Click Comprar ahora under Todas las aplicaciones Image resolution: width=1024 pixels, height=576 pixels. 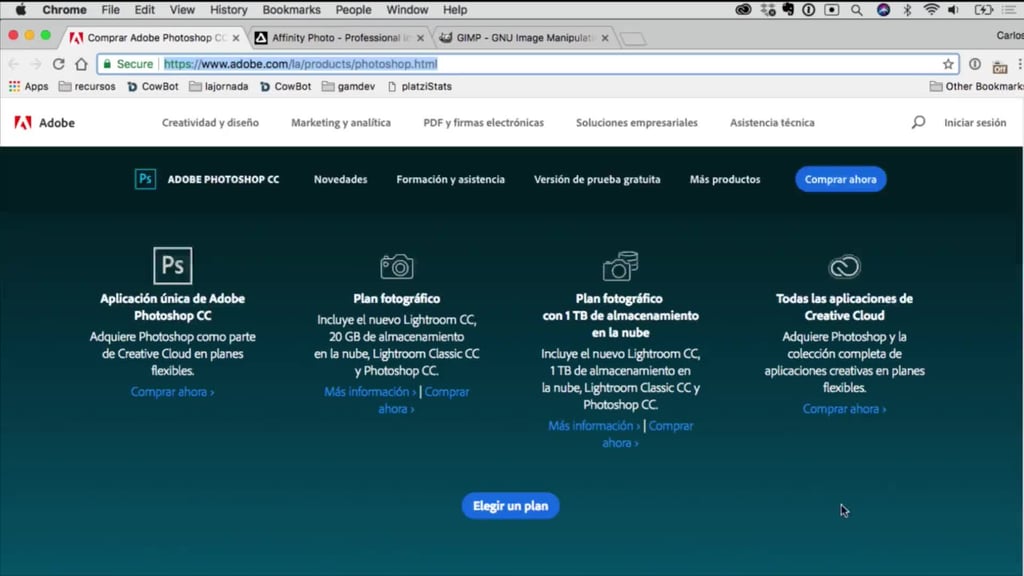click(x=844, y=409)
